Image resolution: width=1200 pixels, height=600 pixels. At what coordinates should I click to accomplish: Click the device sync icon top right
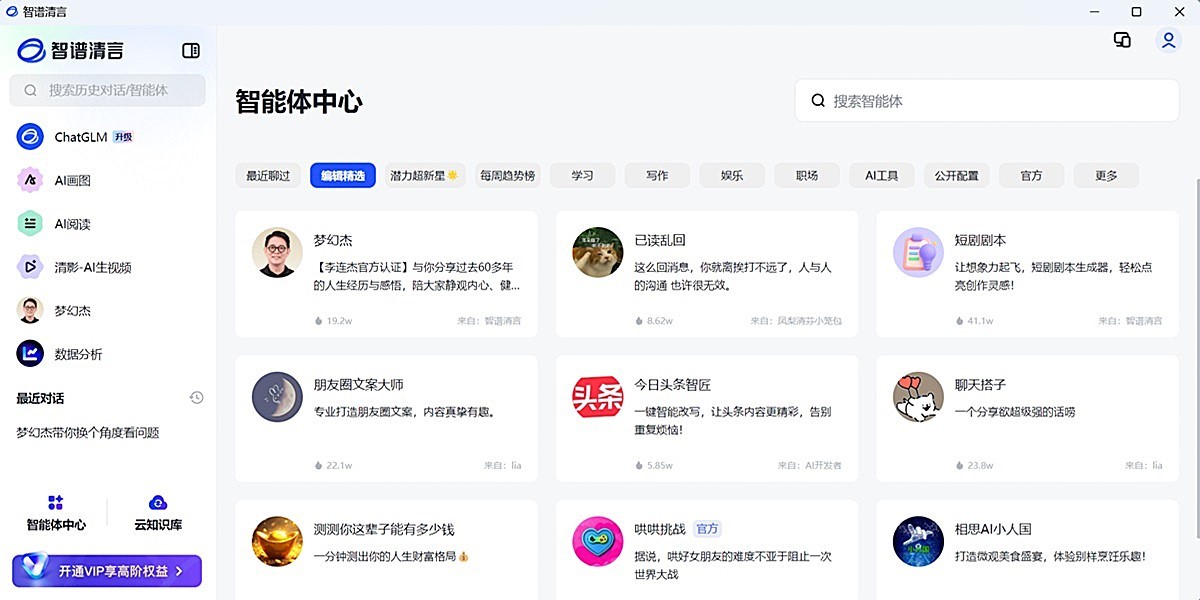click(1122, 39)
